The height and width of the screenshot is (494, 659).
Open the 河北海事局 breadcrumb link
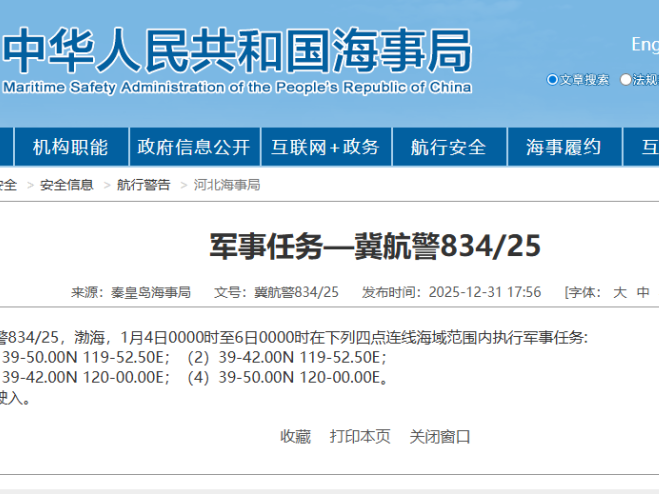tap(227, 185)
